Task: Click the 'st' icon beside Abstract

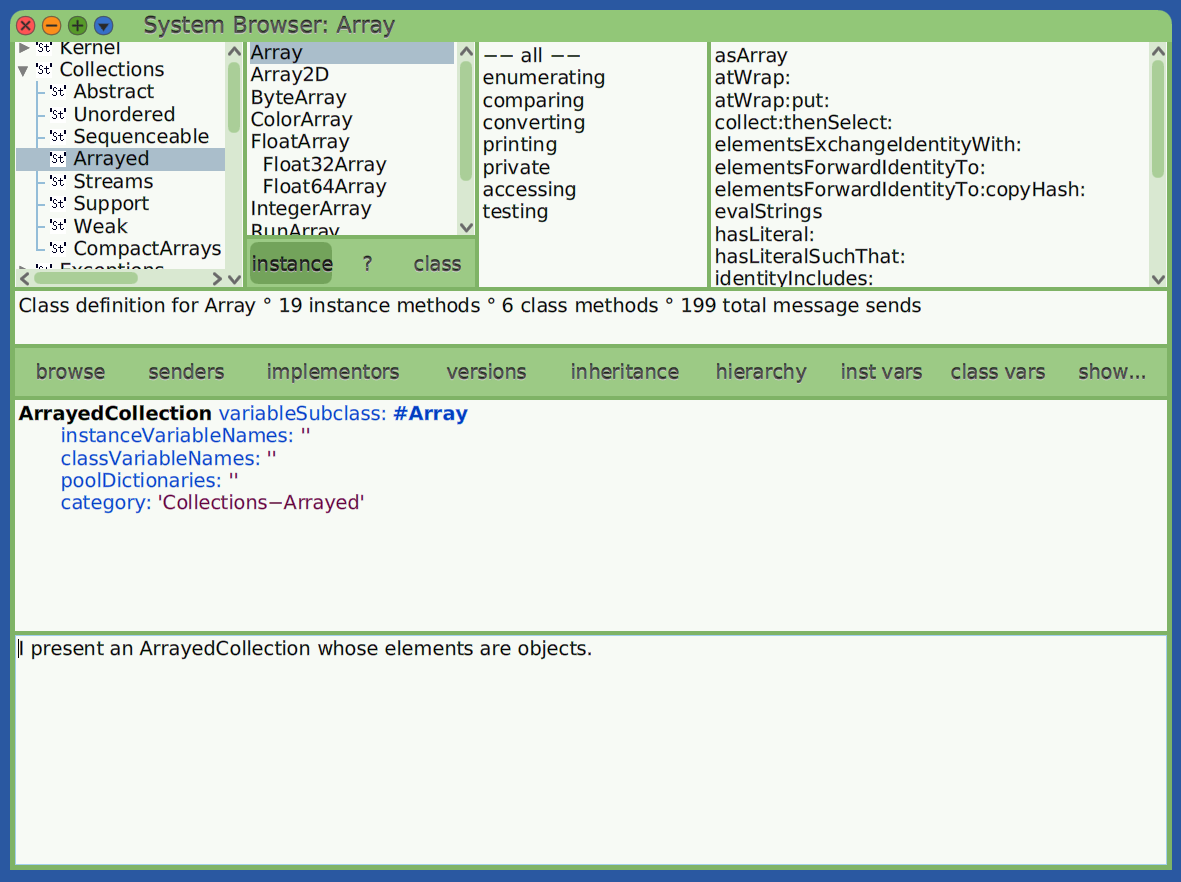Action: coord(58,91)
